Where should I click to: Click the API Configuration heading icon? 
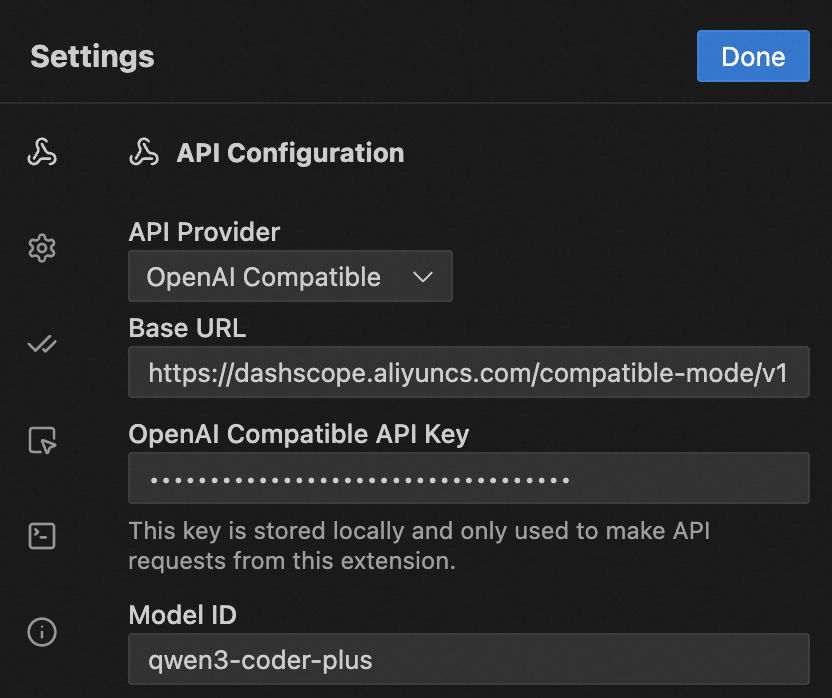[144, 152]
